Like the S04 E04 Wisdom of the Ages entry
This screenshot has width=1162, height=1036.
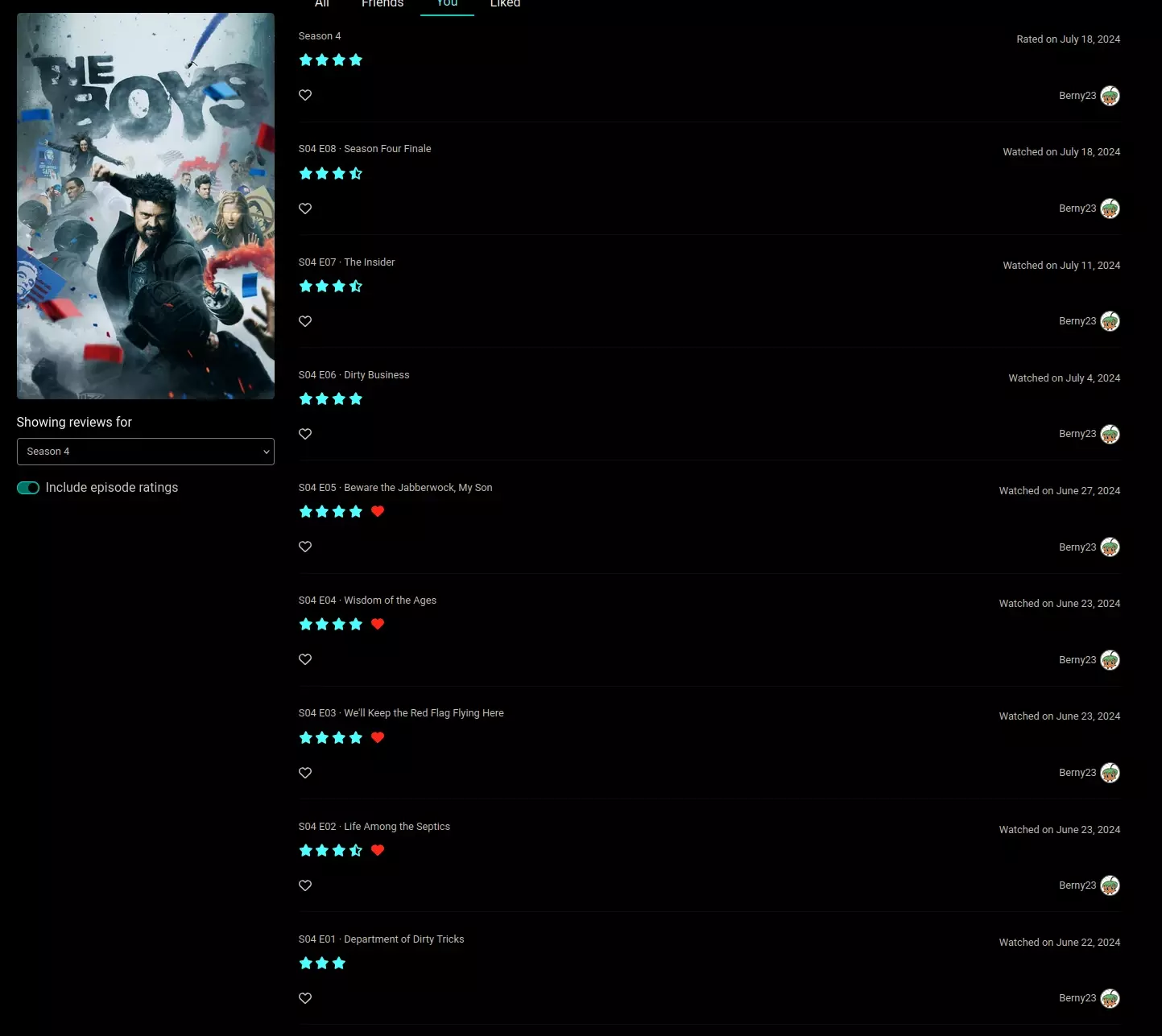305,659
